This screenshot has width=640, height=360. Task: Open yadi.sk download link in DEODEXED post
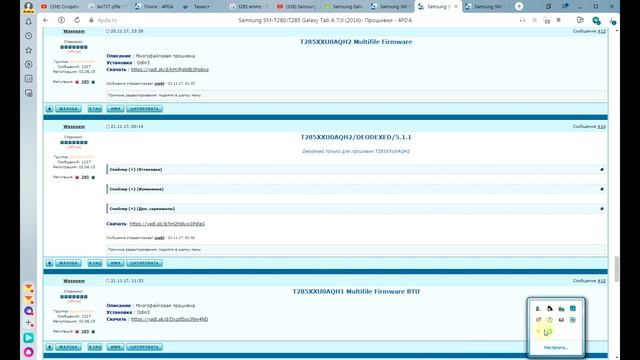(167, 224)
